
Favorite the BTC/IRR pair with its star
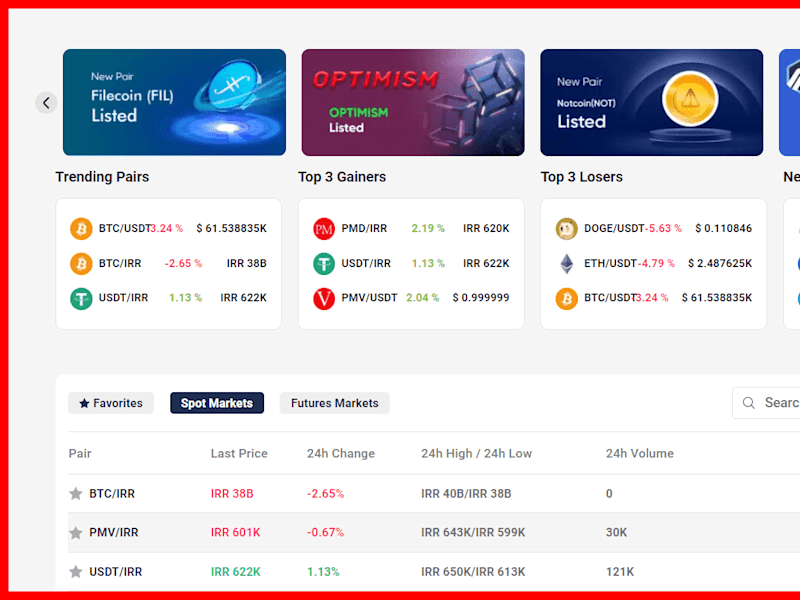pyautogui.click(x=76, y=493)
